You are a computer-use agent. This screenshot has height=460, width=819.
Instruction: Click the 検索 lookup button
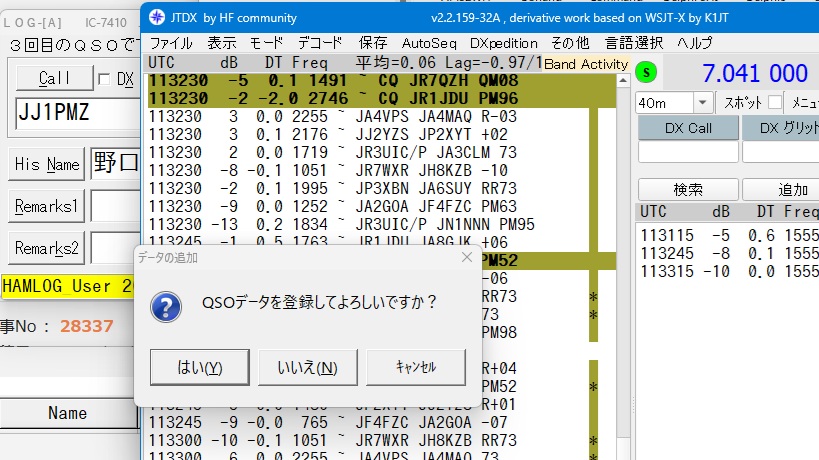[687, 189]
